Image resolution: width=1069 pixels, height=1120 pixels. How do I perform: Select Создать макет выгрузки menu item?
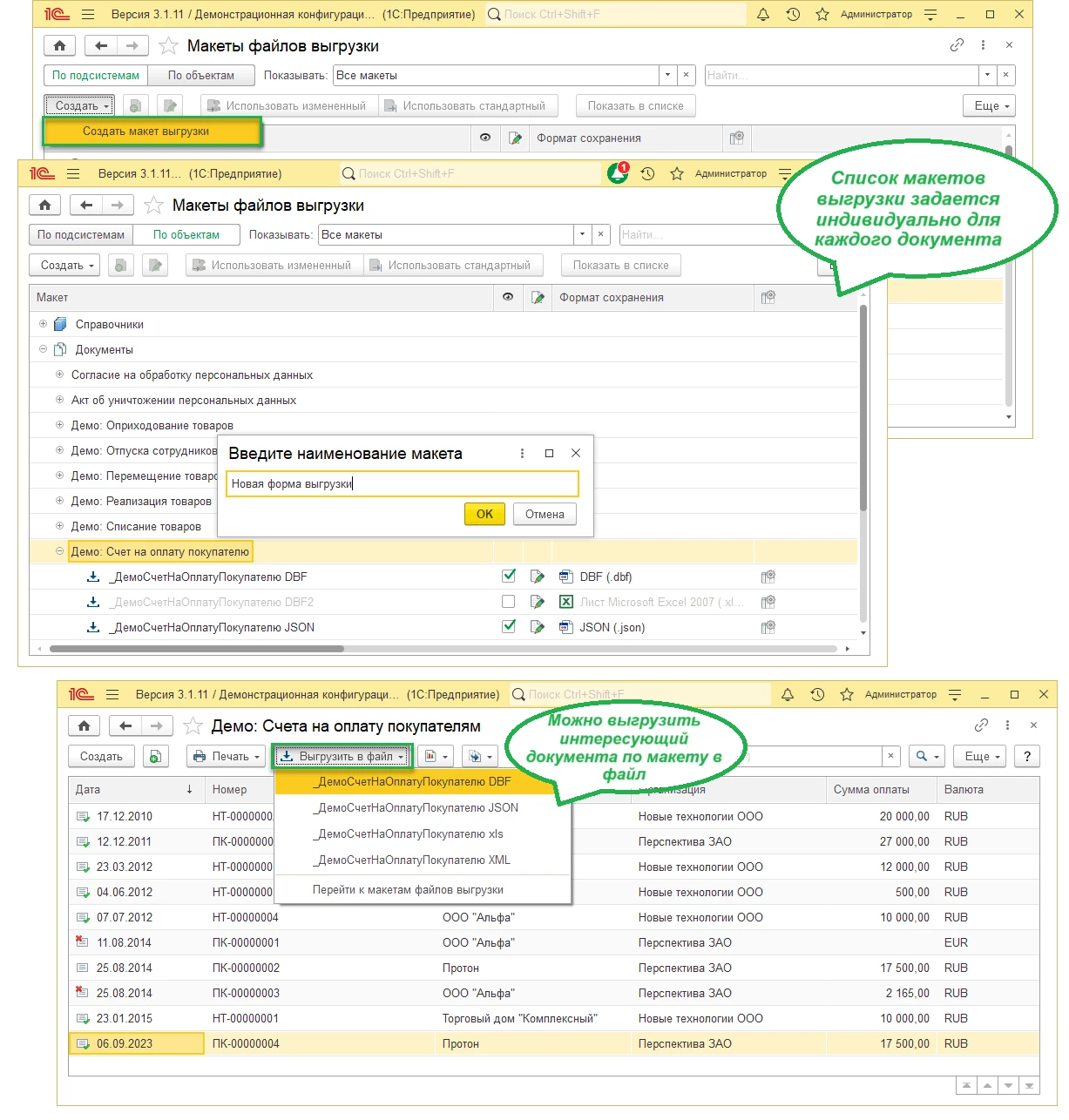(152, 132)
